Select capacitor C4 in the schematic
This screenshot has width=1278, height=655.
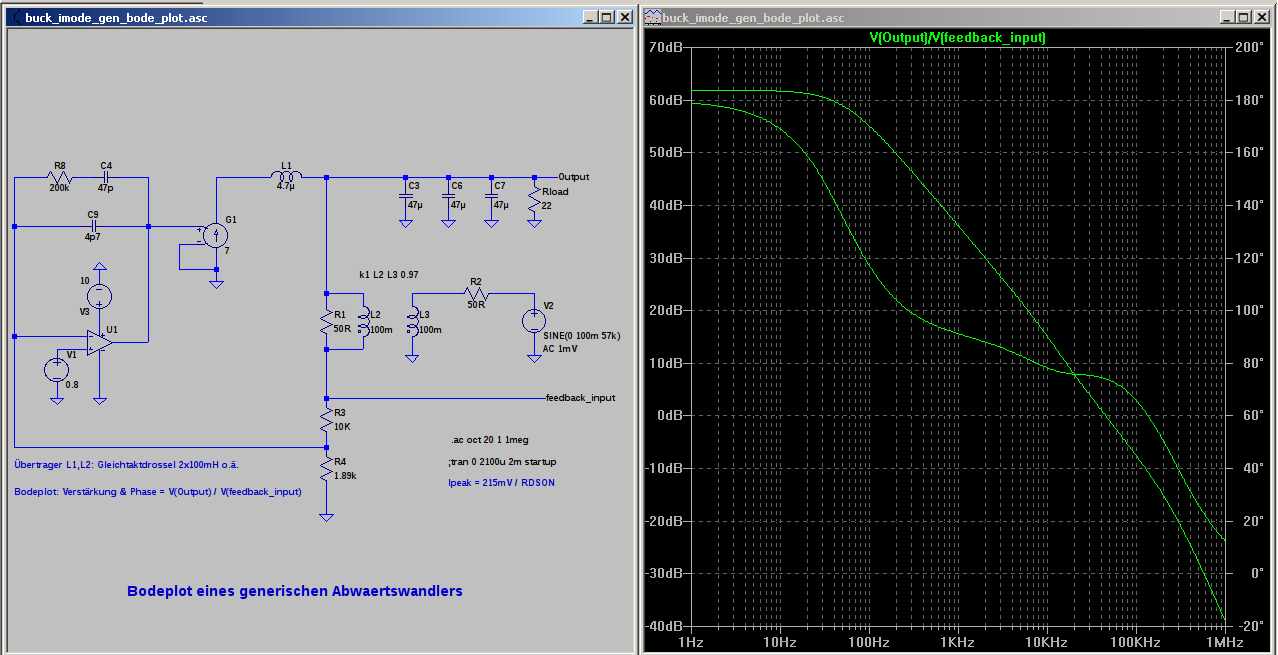106,177
